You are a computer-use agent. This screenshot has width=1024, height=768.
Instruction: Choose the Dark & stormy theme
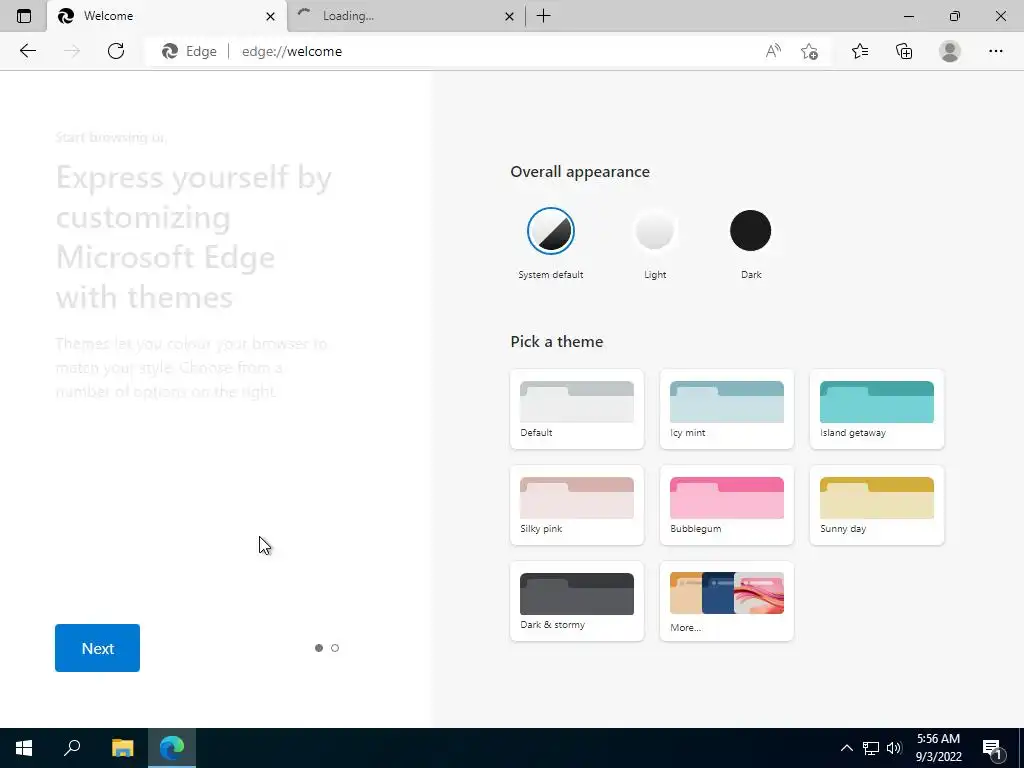coord(577,601)
